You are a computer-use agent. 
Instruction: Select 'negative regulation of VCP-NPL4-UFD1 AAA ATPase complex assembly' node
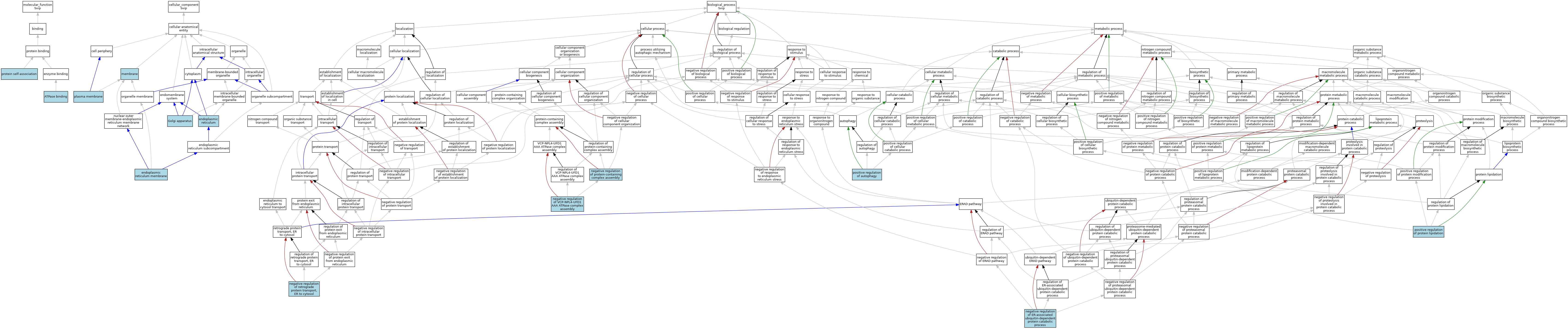click(567, 204)
